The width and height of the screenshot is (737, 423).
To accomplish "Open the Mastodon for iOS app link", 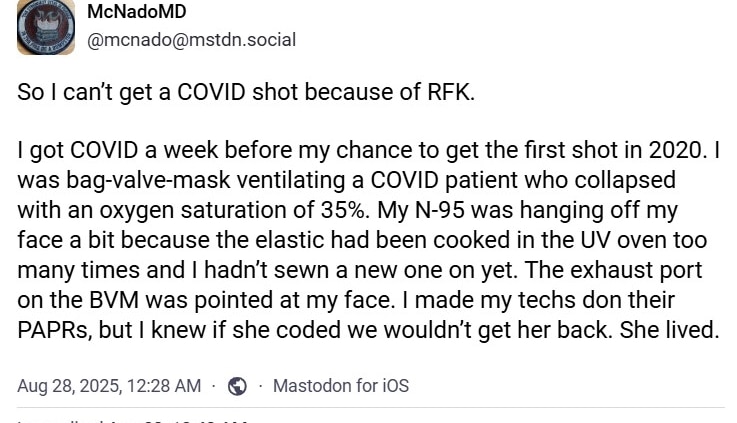I will pos(341,386).
